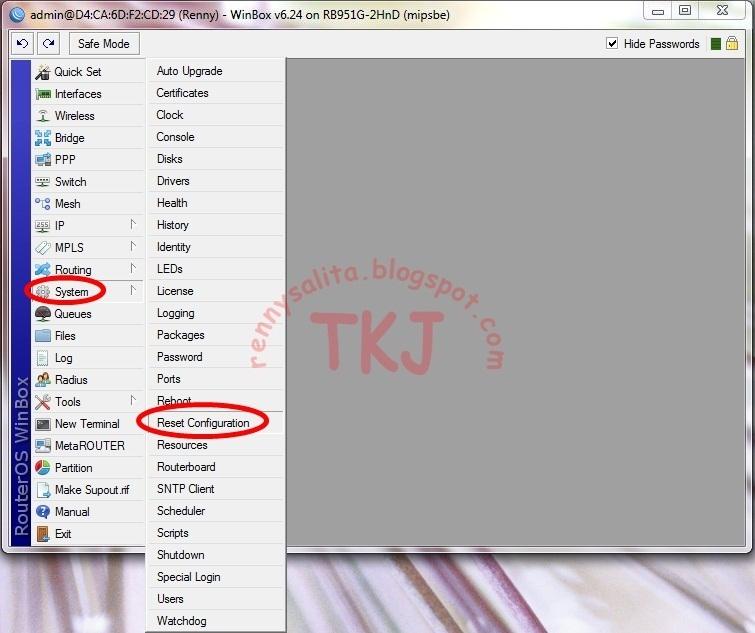Click the WinBox title bar logo
This screenshot has width=755, height=633.
pos(17,14)
